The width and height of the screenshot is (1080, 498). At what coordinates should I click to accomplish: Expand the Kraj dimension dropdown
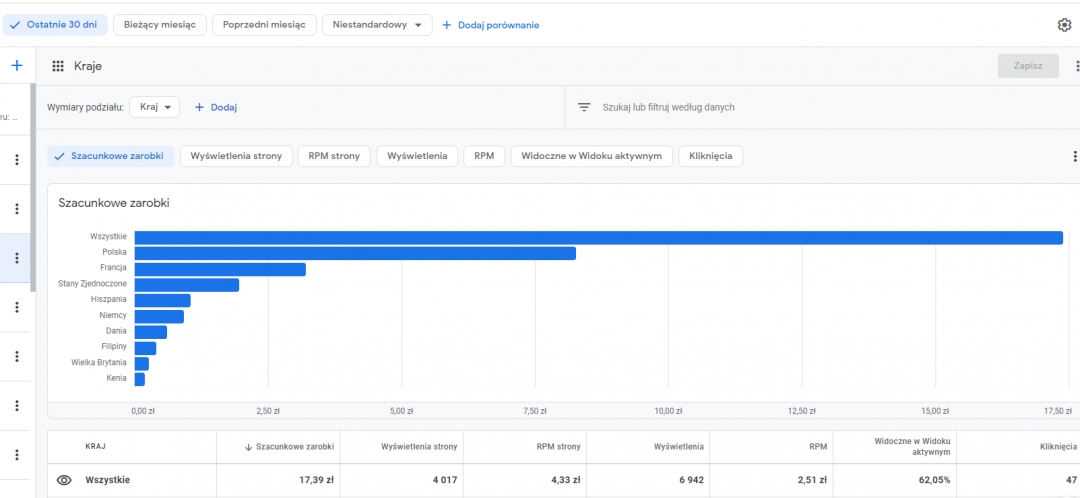[154, 107]
